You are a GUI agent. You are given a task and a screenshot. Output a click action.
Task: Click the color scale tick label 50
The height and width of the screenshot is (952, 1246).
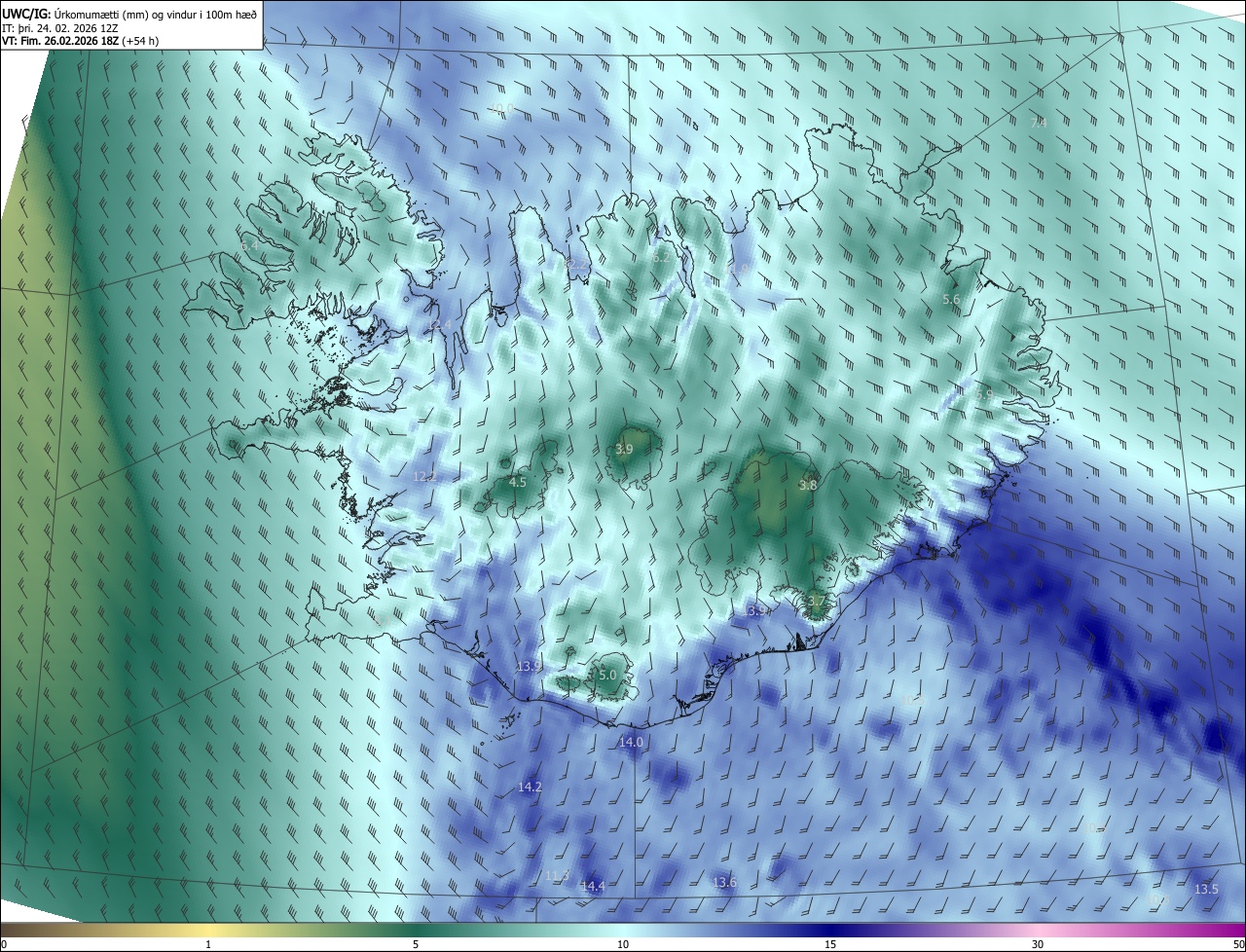click(1238, 944)
